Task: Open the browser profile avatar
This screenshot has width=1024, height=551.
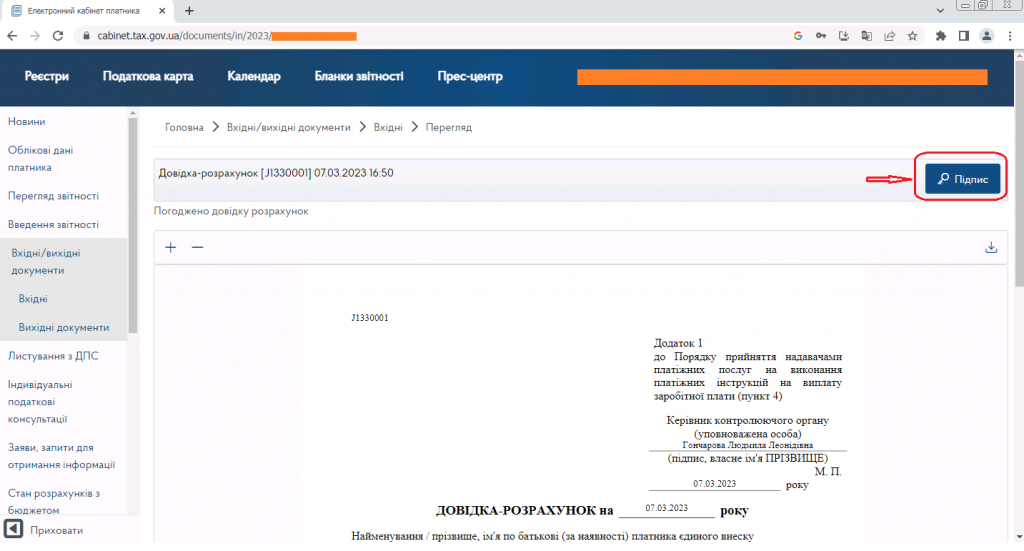Action: 987,36
